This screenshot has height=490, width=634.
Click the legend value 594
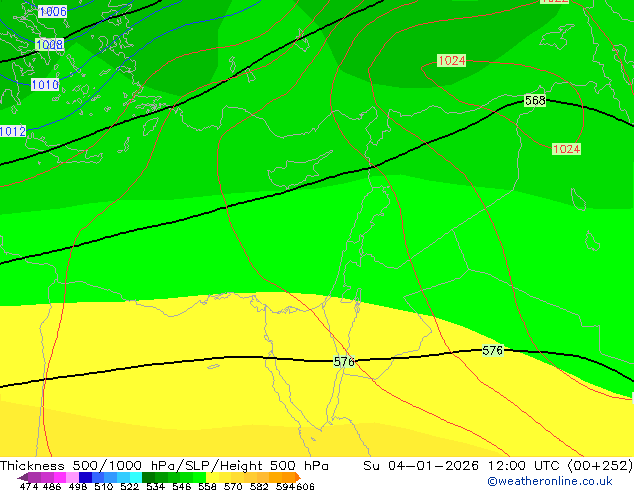285,486
